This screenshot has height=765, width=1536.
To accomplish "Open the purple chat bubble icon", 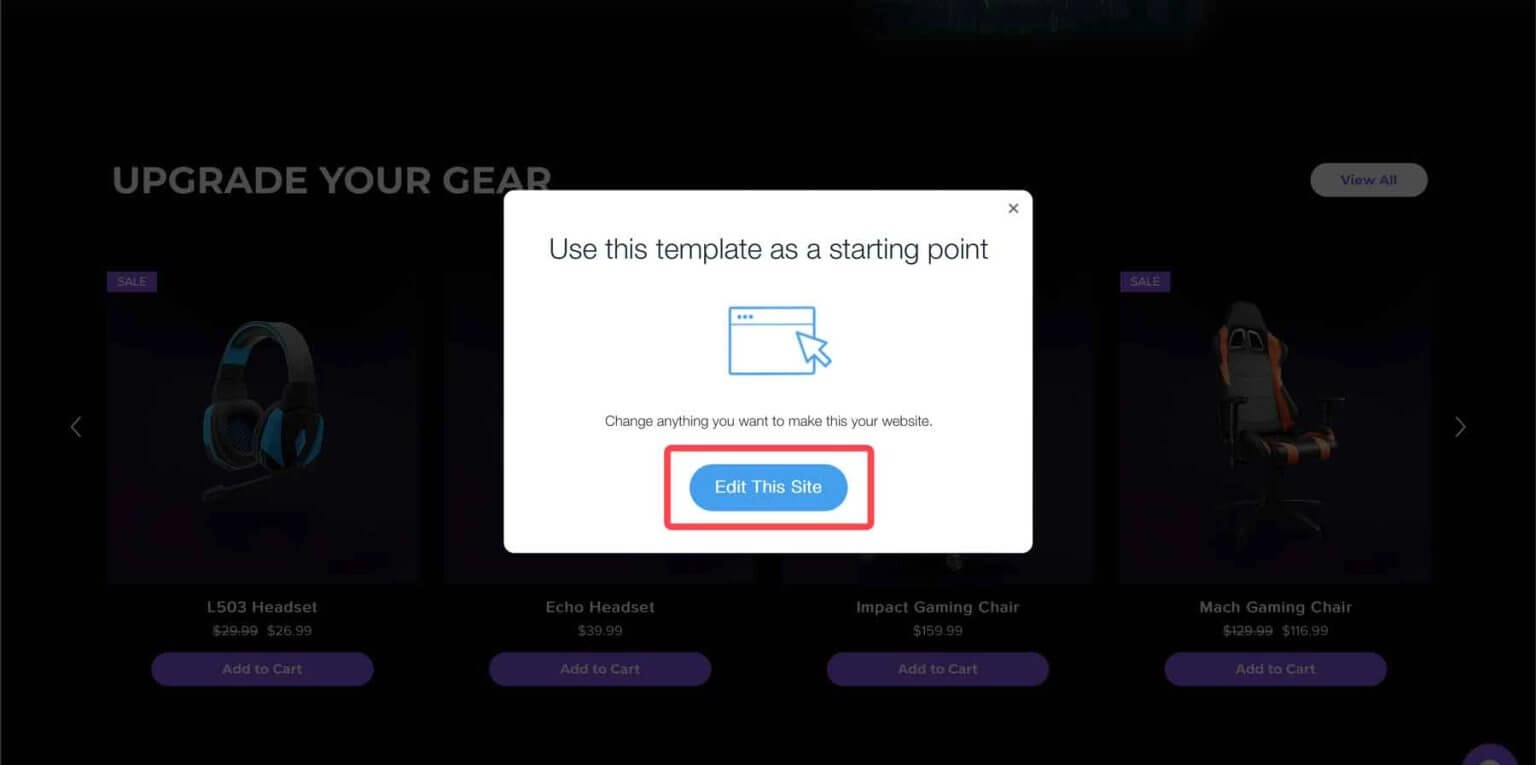I will tap(1490, 757).
